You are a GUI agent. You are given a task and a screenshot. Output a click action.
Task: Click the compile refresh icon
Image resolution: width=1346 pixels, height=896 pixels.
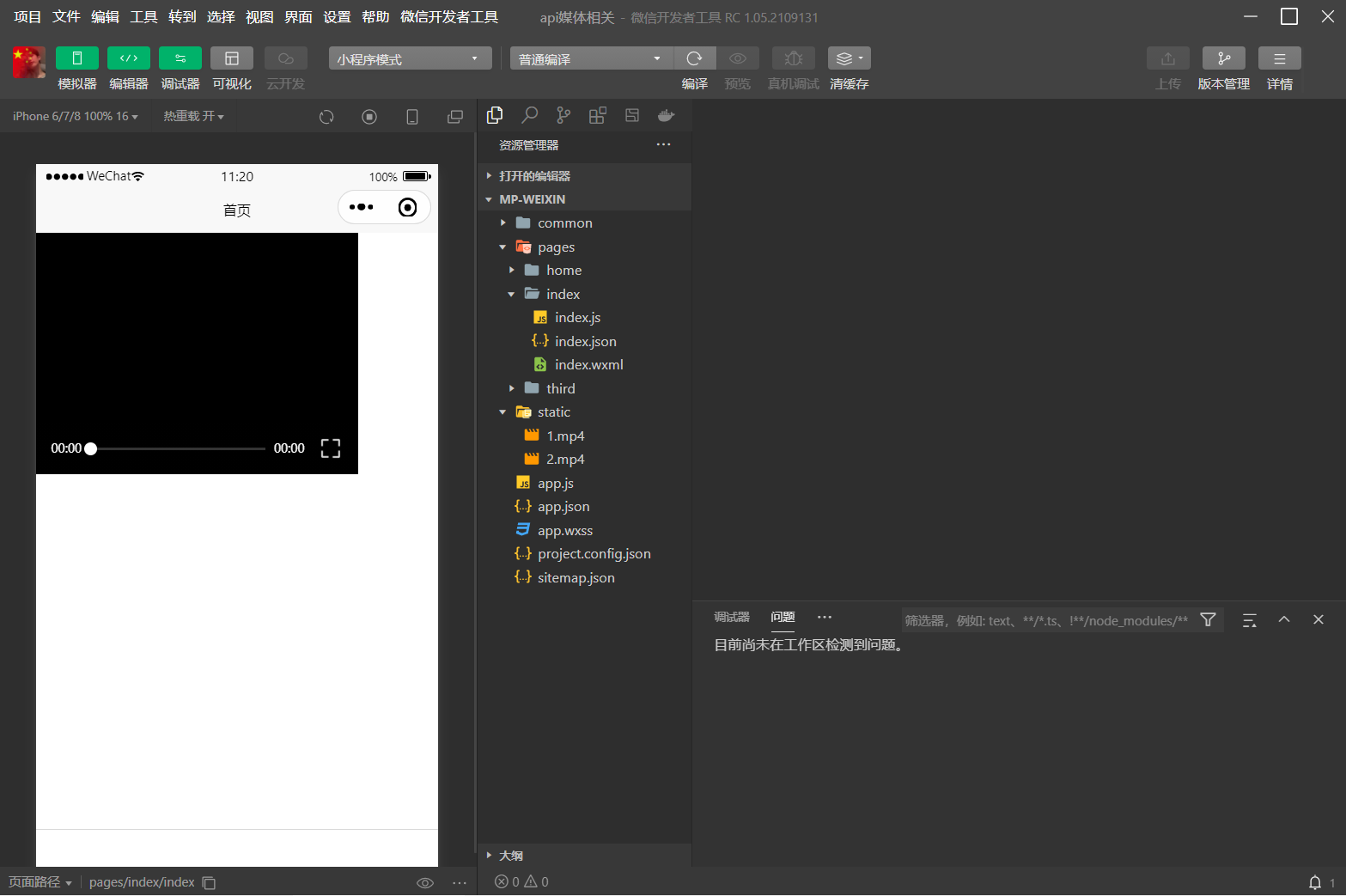pos(695,58)
